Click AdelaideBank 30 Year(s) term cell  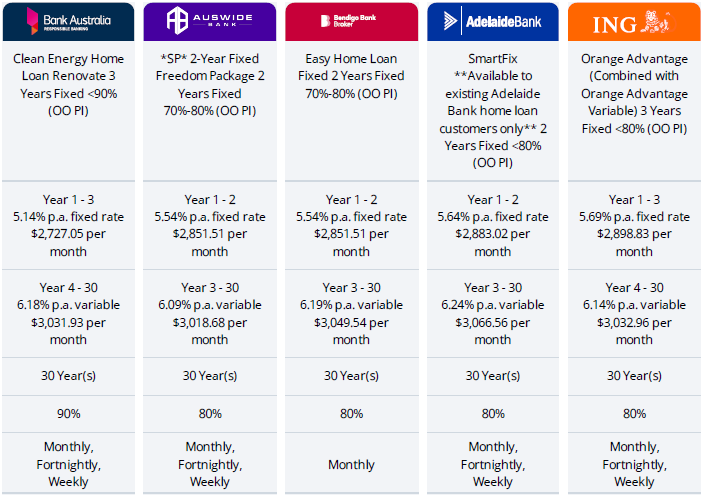click(x=493, y=376)
